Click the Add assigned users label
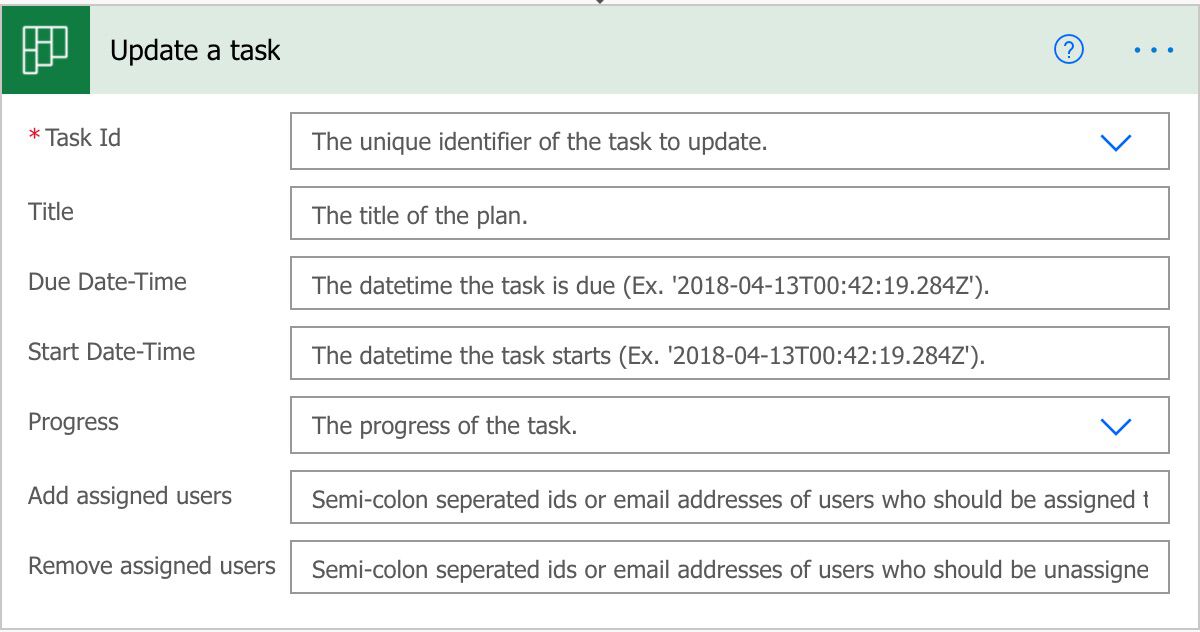The image size is (1200, 632). 130,495
